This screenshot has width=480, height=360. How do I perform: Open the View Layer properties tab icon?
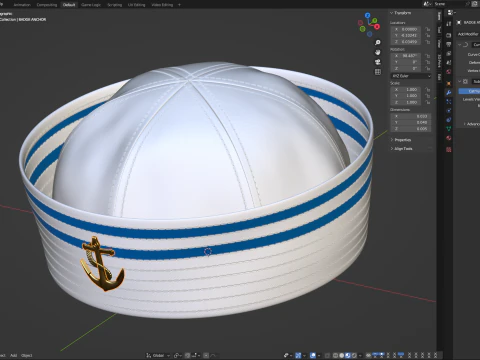(449, 54)
